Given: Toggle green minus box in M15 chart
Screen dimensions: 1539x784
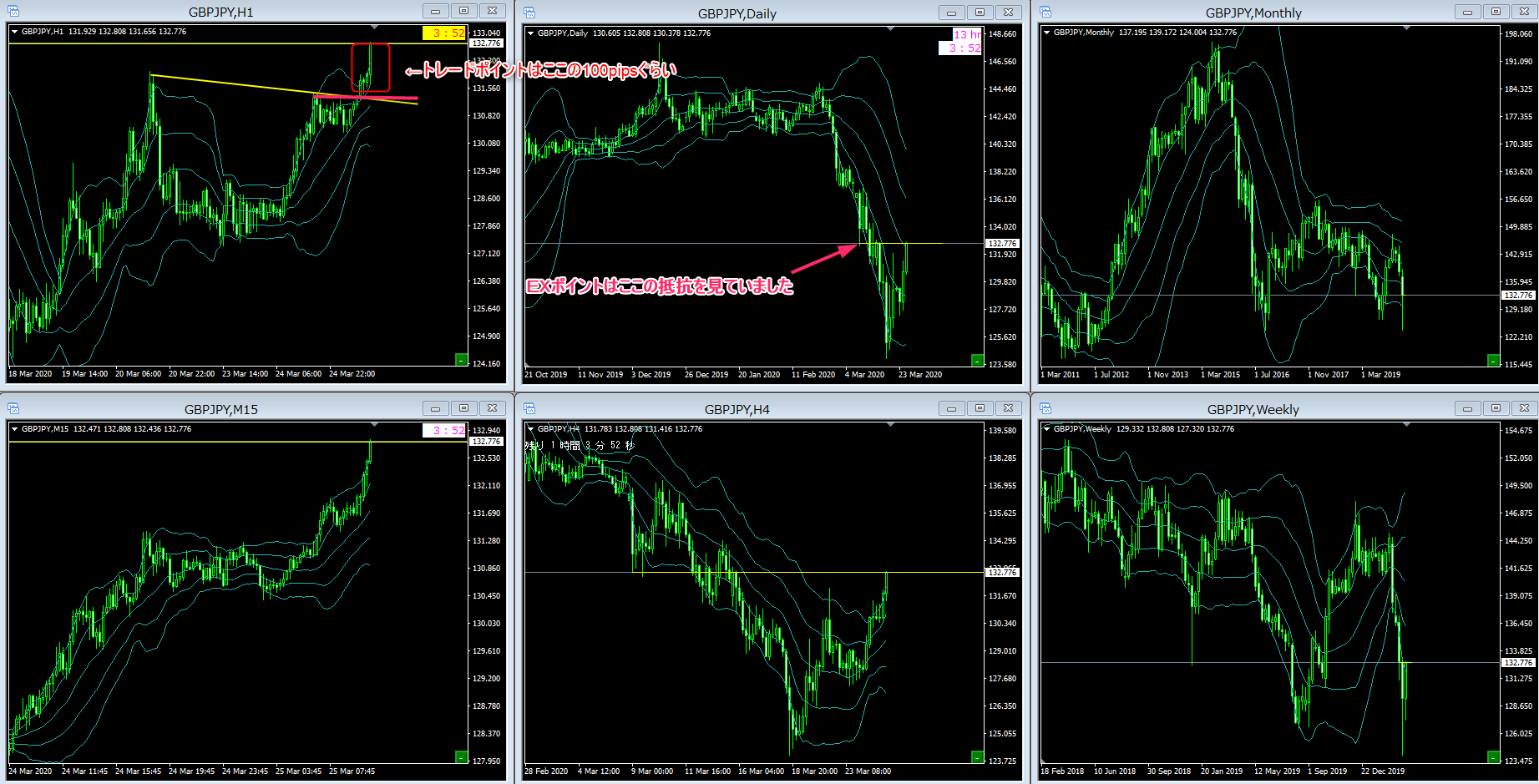Looking at the screenshot, I should 461,756.
